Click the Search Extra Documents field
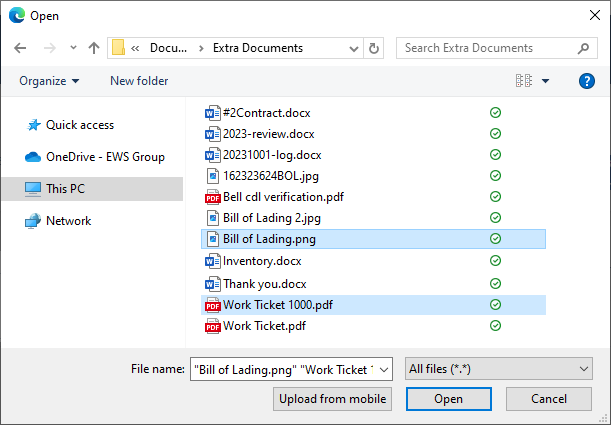Screen dimensions: 611x425 click(x=485, y=48)
